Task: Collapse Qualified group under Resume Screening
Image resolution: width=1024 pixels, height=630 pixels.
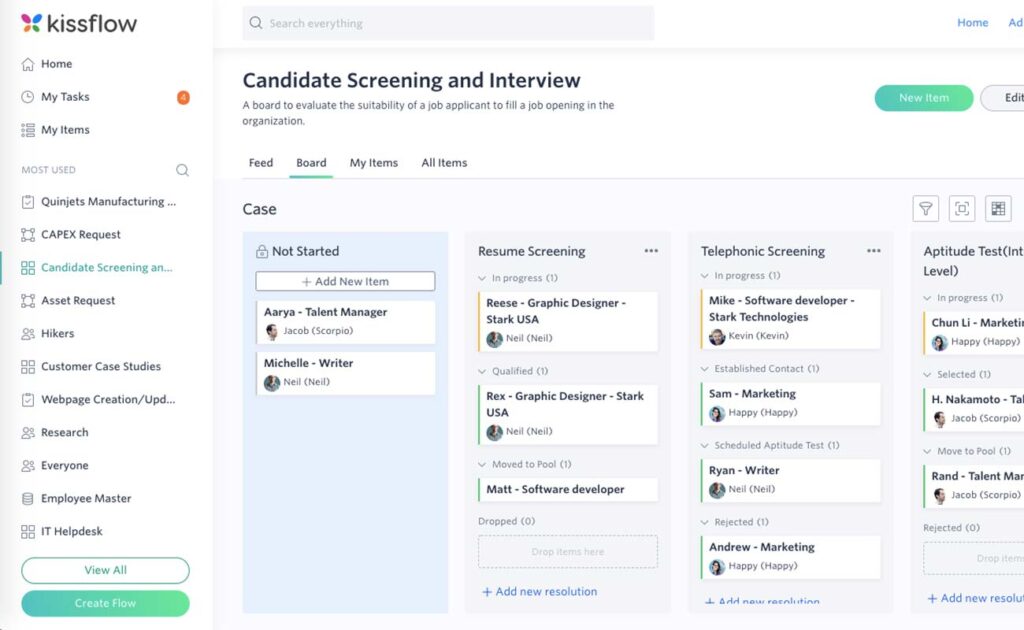Action: (484, 371)
